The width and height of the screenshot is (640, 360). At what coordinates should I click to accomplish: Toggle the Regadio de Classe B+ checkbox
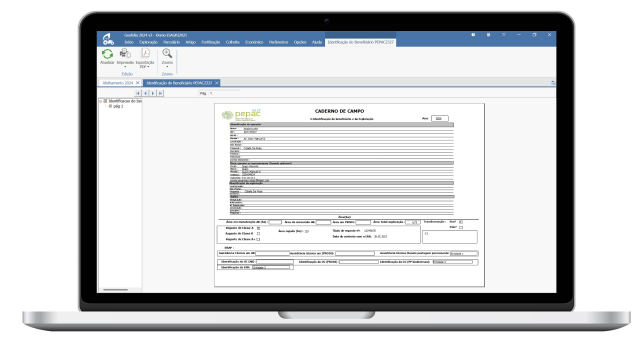click(x=258, y=240)
